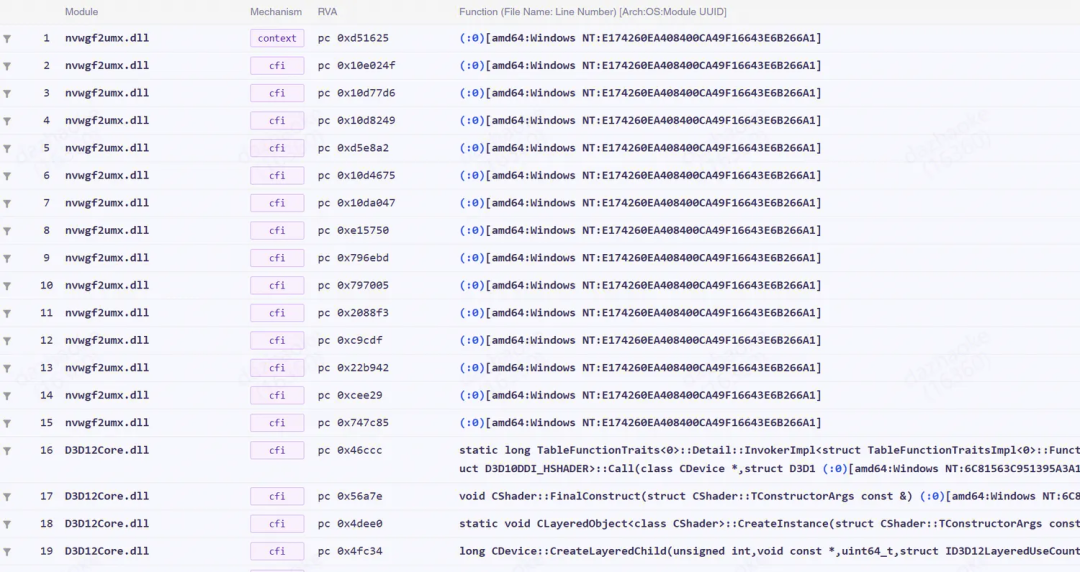Select RVA value pc 0x22b942

(x=353, y=367)
